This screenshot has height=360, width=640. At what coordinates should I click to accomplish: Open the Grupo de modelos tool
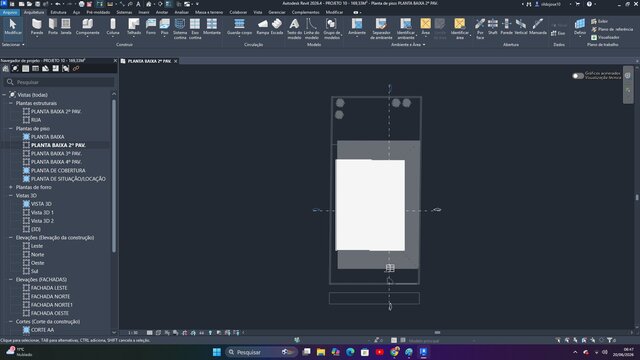331,29
